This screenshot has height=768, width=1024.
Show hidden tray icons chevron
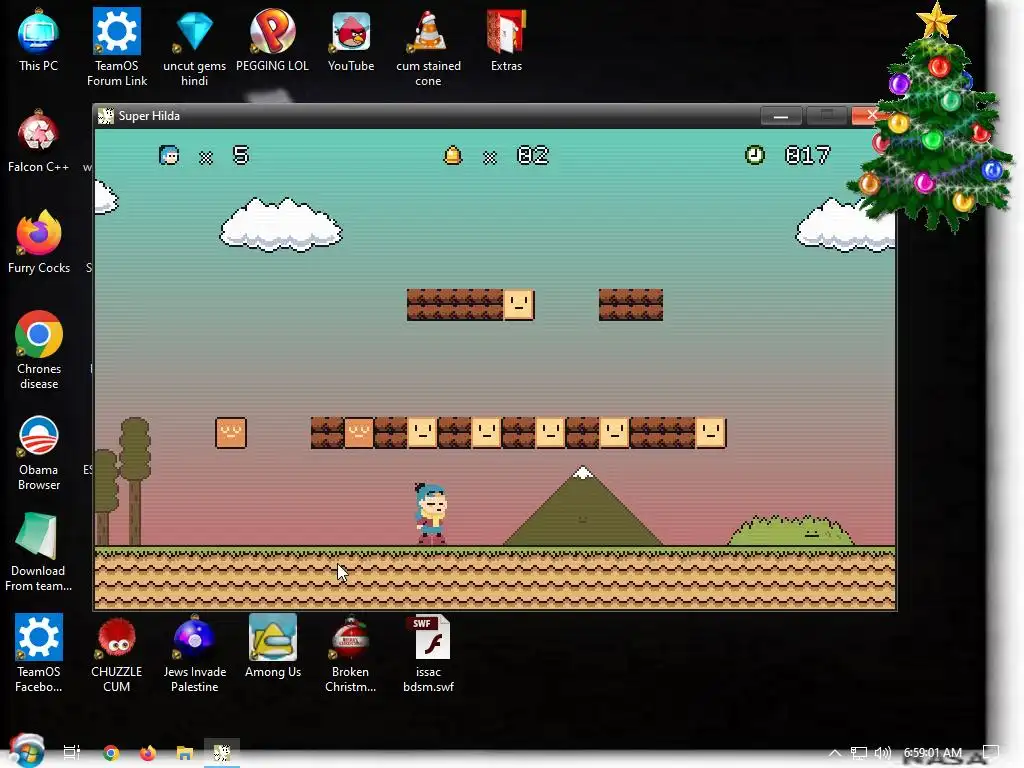coord(835,753)
